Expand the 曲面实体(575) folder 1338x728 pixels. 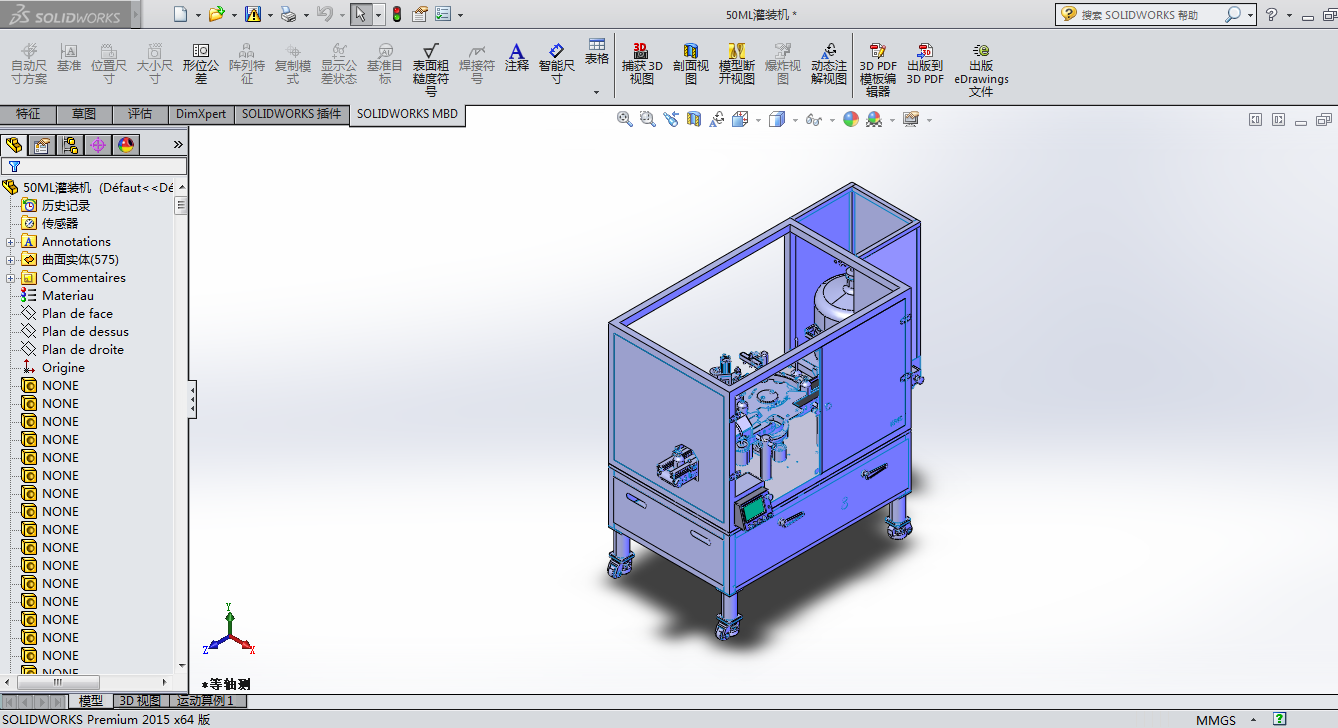(11, 260)
